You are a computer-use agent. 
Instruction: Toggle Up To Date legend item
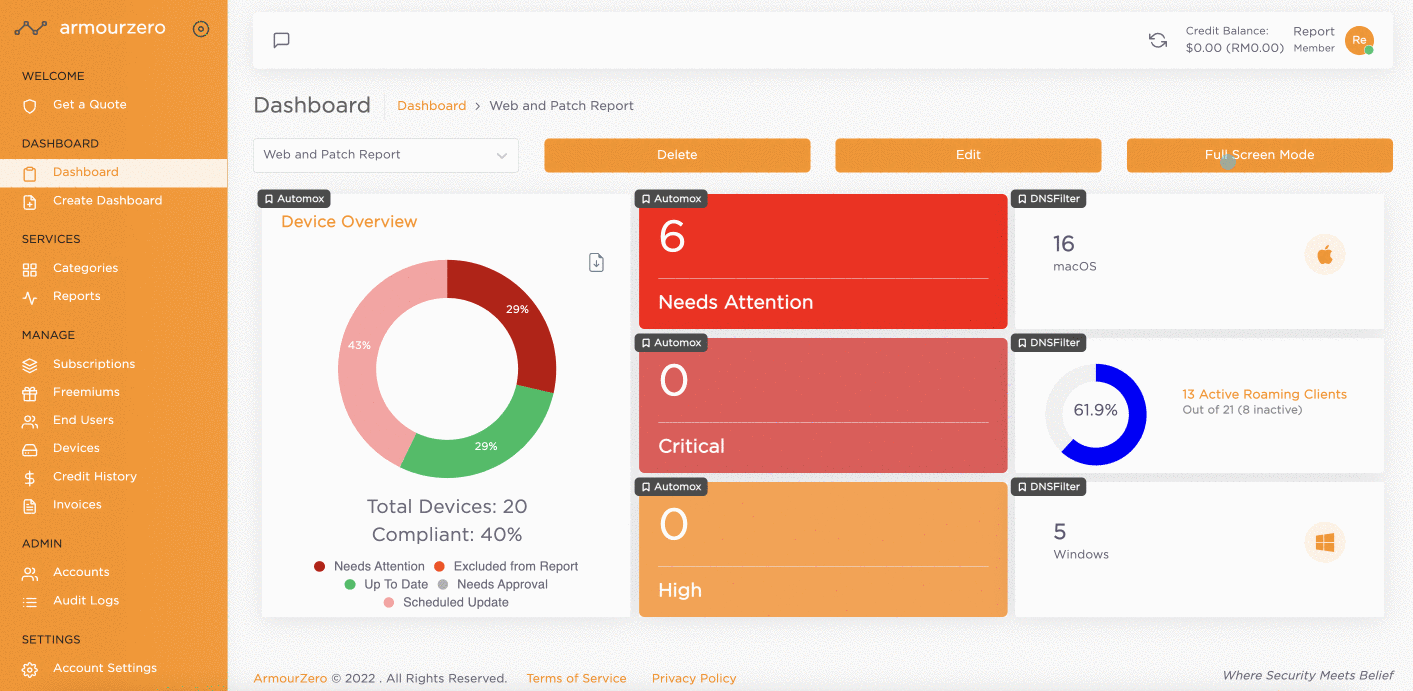click(386, 584)
